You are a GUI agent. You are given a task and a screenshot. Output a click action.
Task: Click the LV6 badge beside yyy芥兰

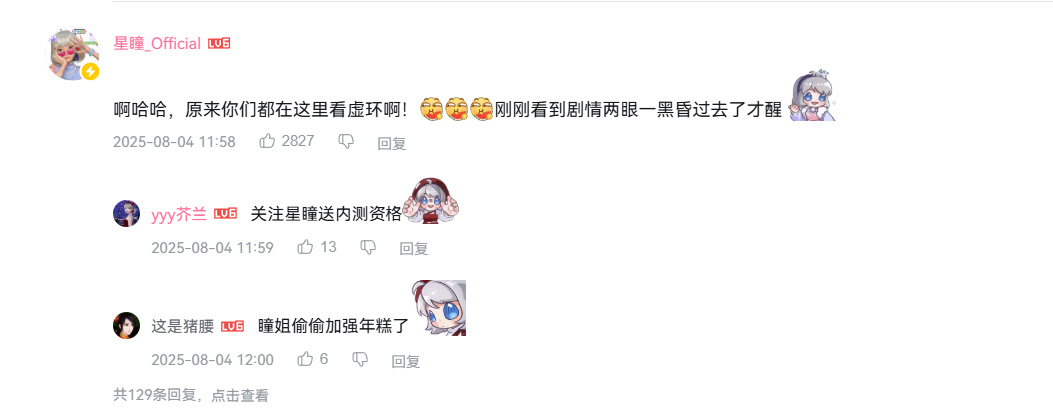coord(226,214)
